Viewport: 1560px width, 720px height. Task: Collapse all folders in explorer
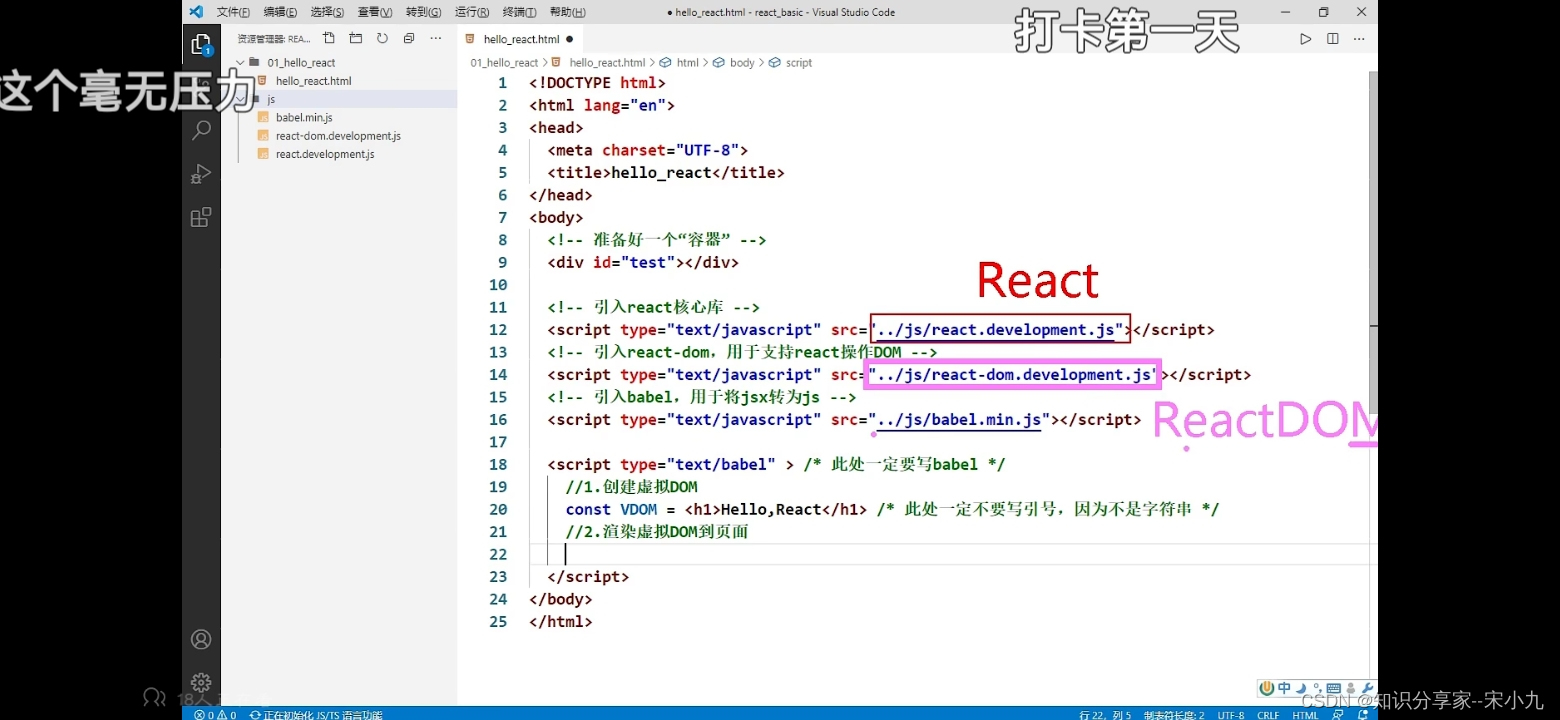pos(409,38)
